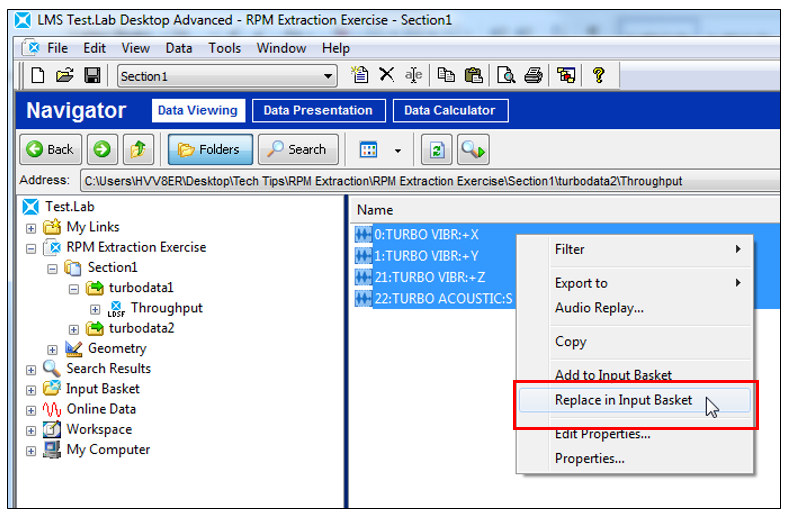Open the Views dropdown arrow

(397, 151)
